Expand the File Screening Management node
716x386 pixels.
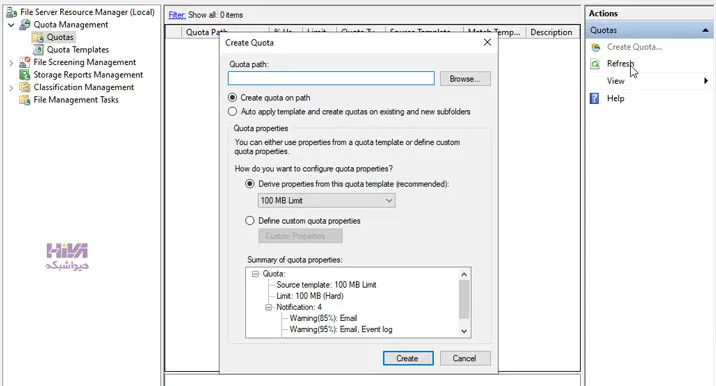[11, 63]
